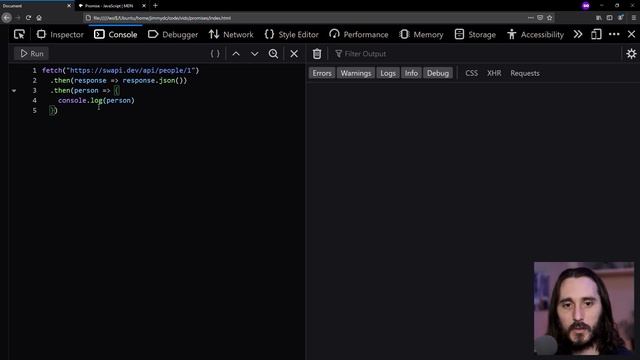Select the Document browser tab
The image size is (640, 360).
point(36,6)
